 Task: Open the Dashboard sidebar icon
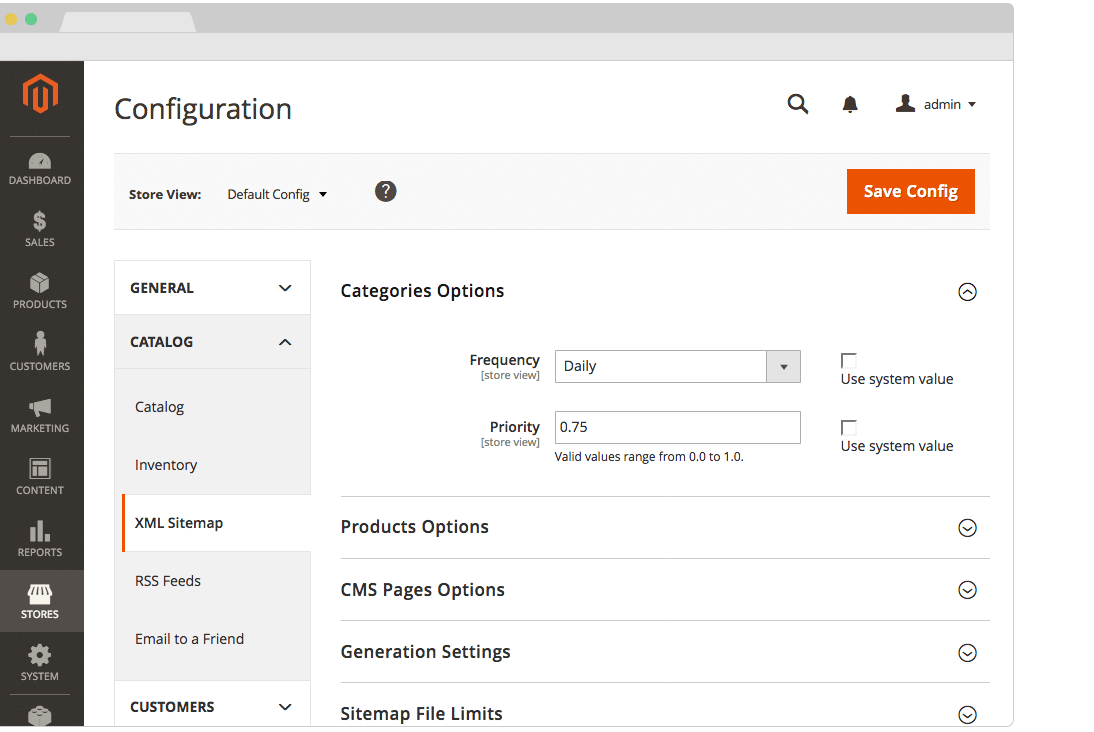[x=40, y=162]
